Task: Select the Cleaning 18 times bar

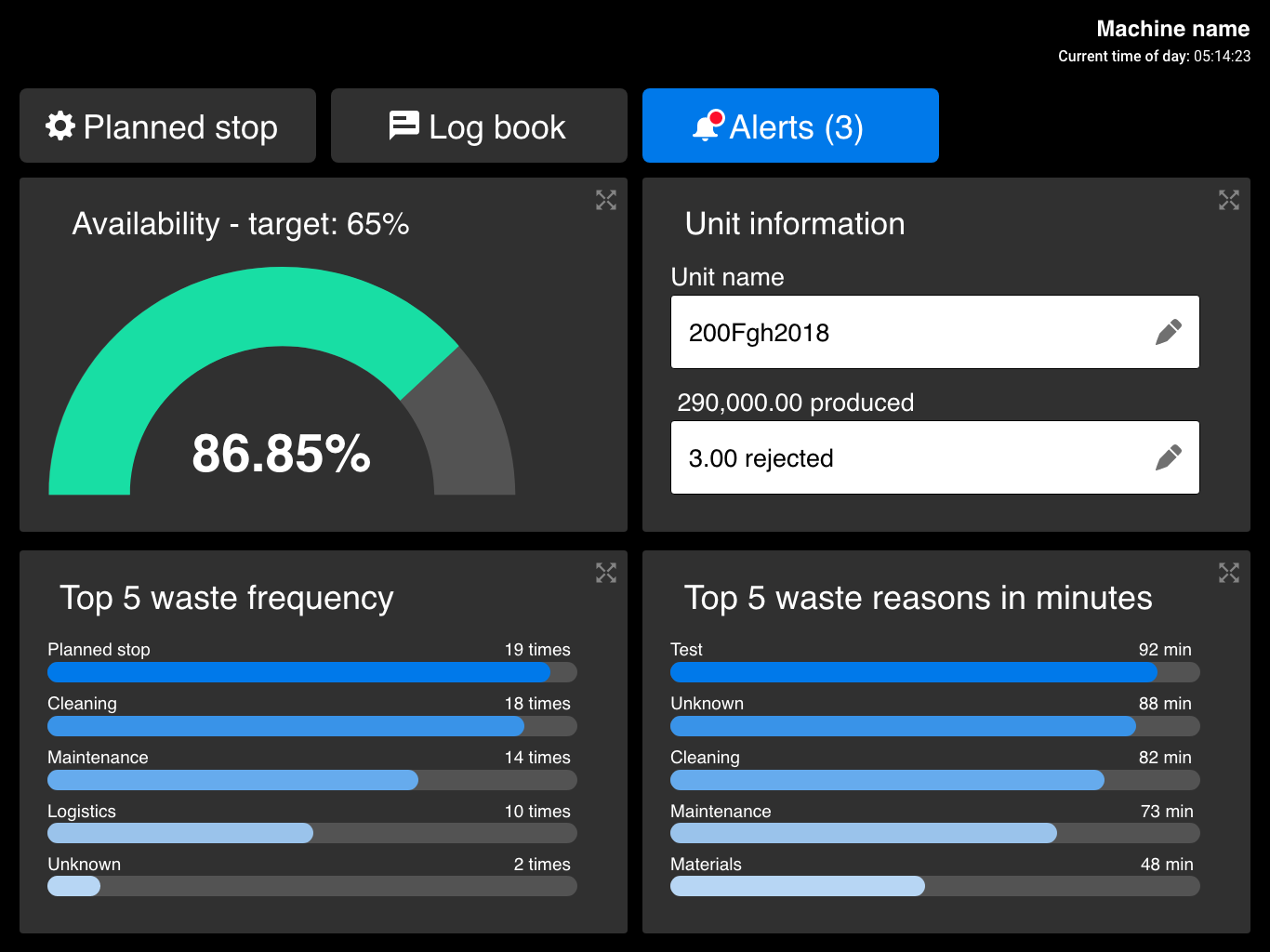Action: 285,726
